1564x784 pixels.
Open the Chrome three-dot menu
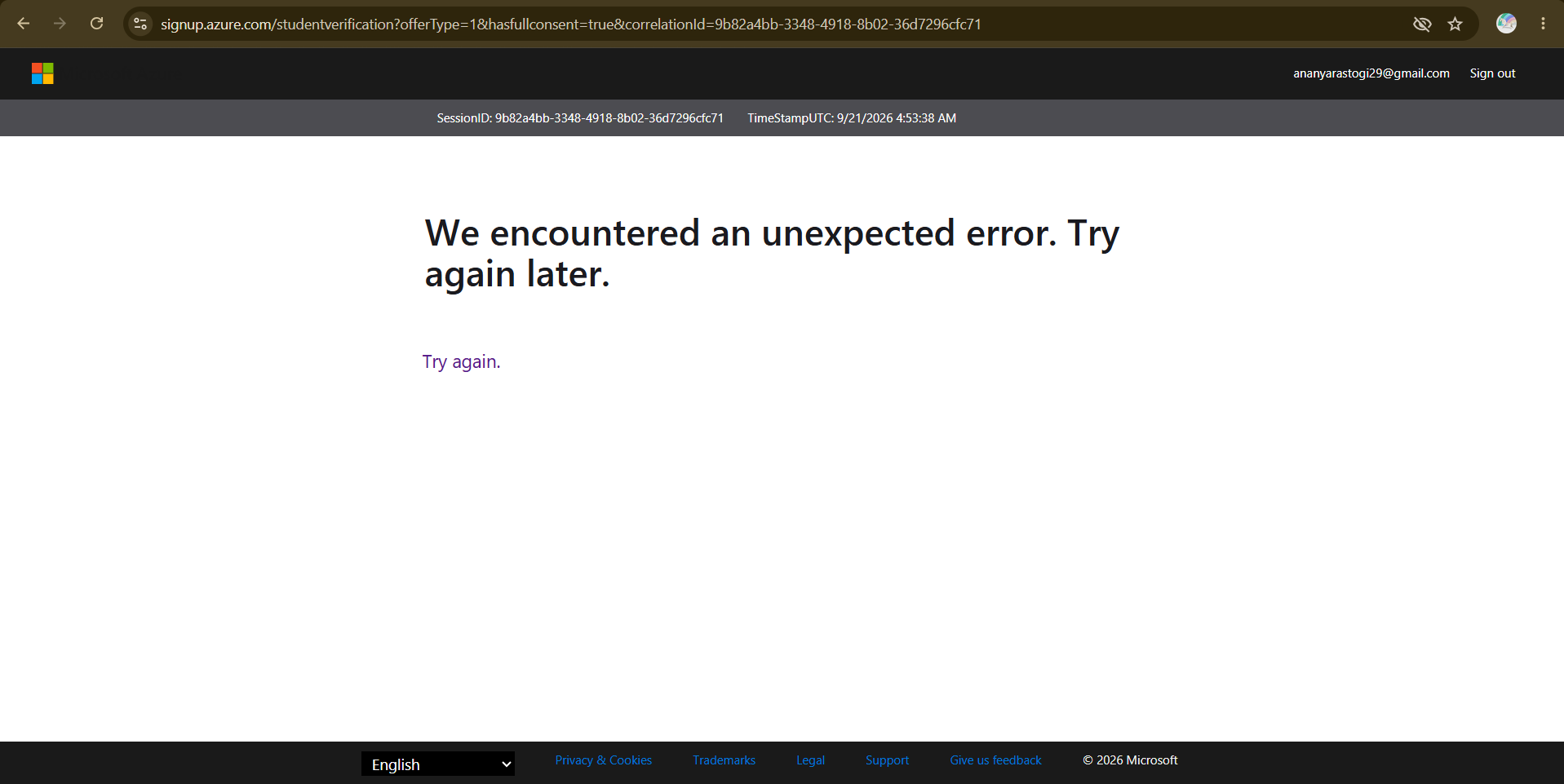click(1543, 24)
